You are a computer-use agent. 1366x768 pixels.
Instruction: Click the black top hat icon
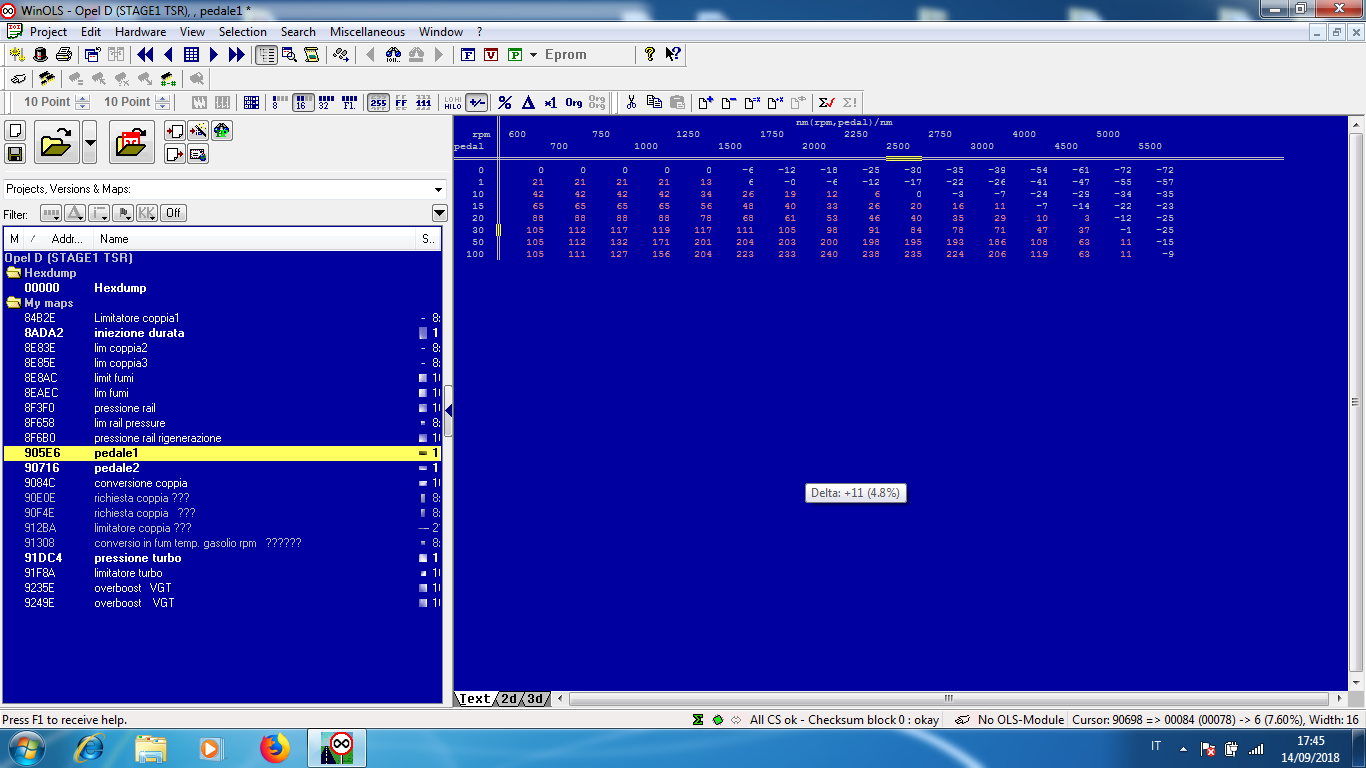click(40, 54)
